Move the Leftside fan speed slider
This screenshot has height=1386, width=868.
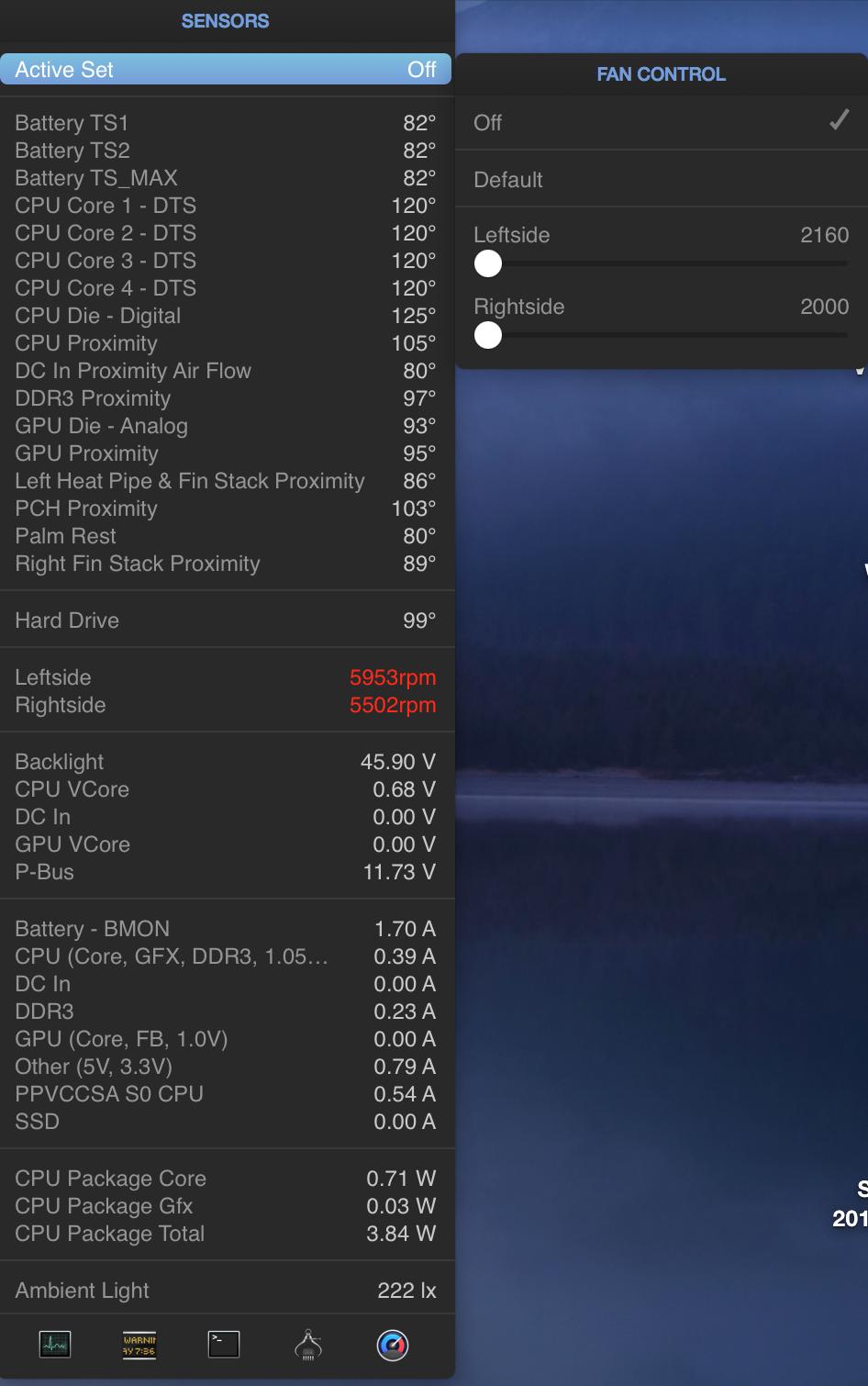488,264
